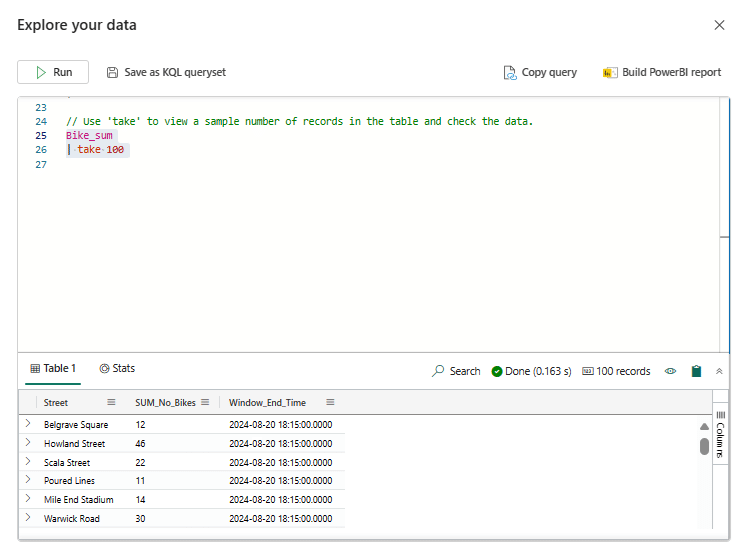Expand the Howland Street row
The width and height of the screenshot is (733, 545).
click(x=28, y=442)
